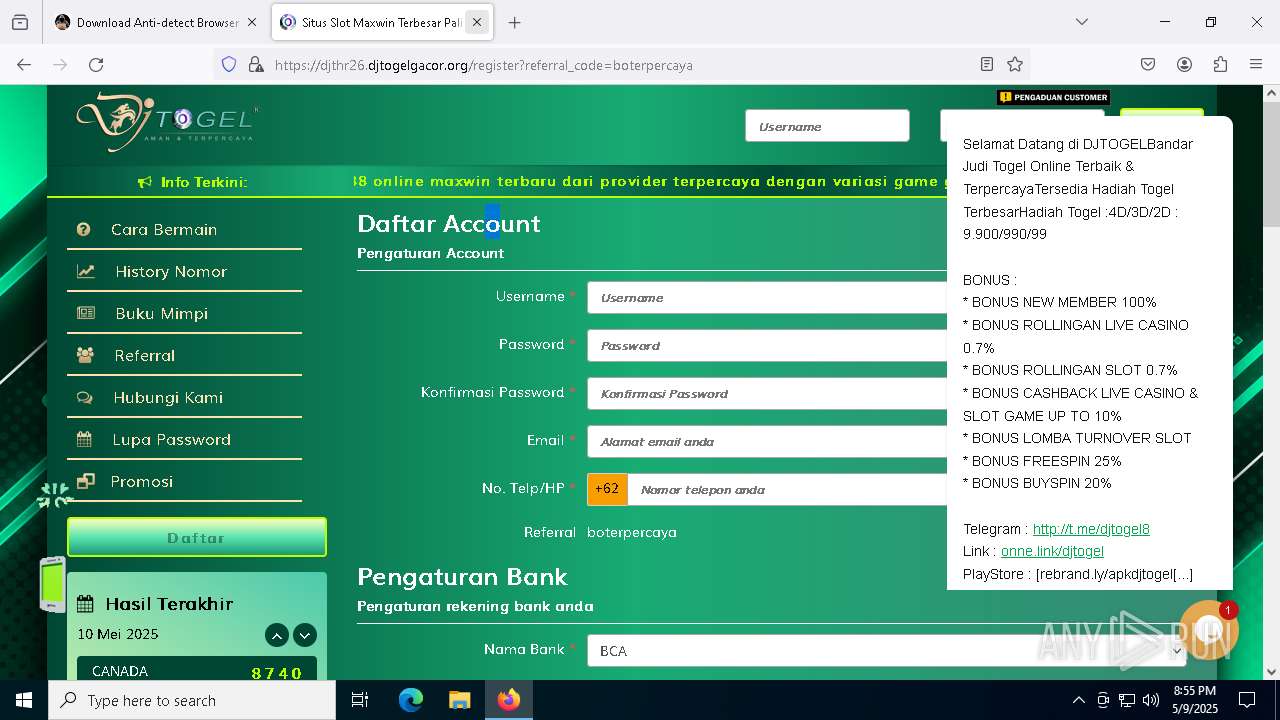This screenshot has height=720, width=1280.
Task: Open the onne.link/djtogel link
Action: pyautogui.click(x=1052, y=551)
